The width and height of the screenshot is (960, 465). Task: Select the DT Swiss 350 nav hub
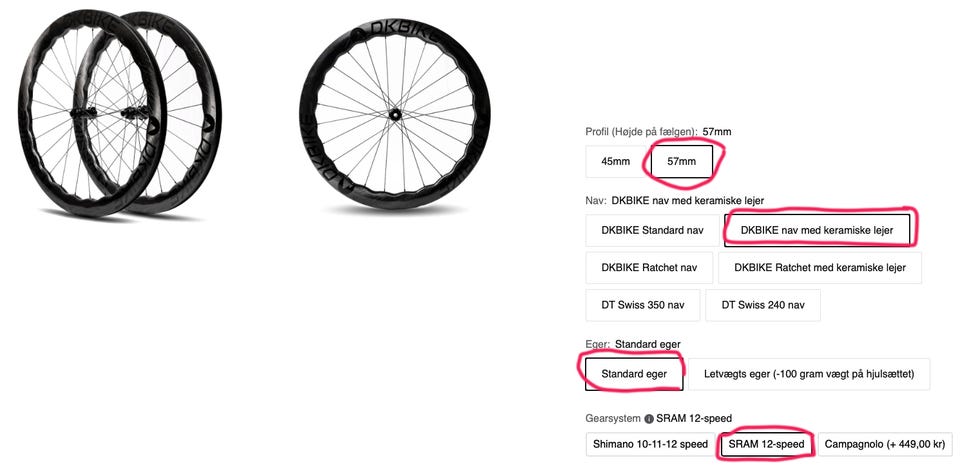coord(641,306)
